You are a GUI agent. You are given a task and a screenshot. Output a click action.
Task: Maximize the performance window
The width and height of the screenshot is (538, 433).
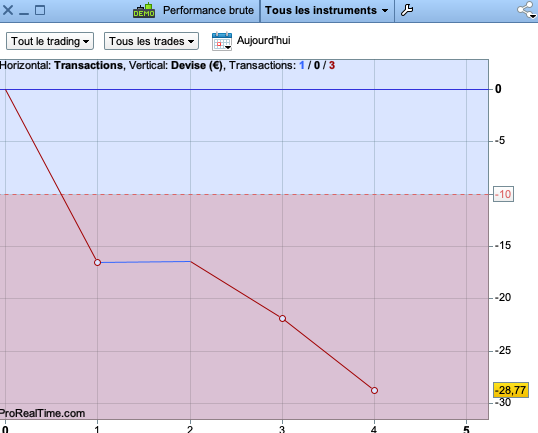(x=40, y=10)
